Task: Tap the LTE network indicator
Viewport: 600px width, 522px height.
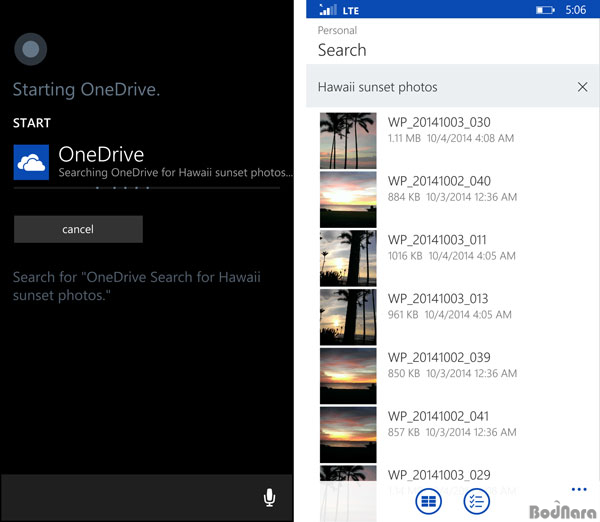Action: [x=351, y=11]
